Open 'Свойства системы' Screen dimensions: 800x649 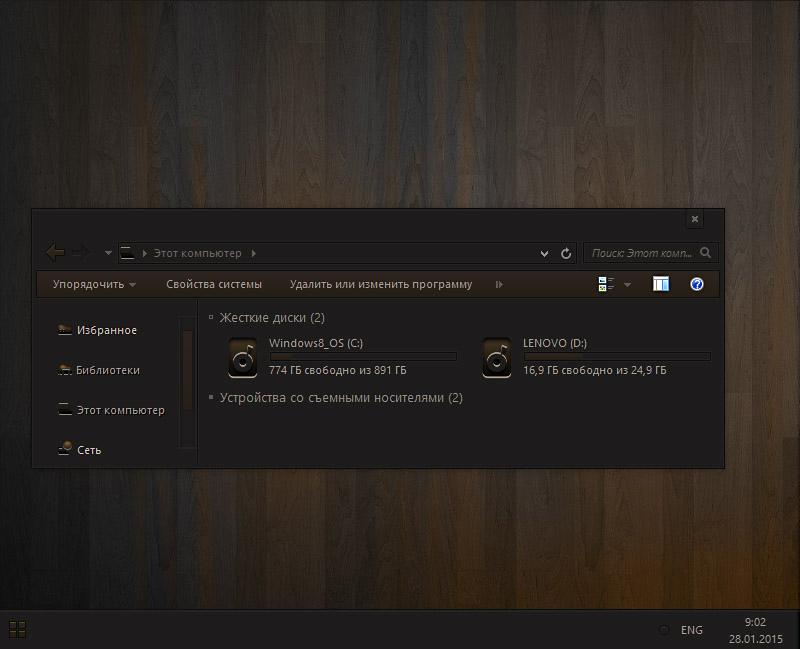pos(214,284)
